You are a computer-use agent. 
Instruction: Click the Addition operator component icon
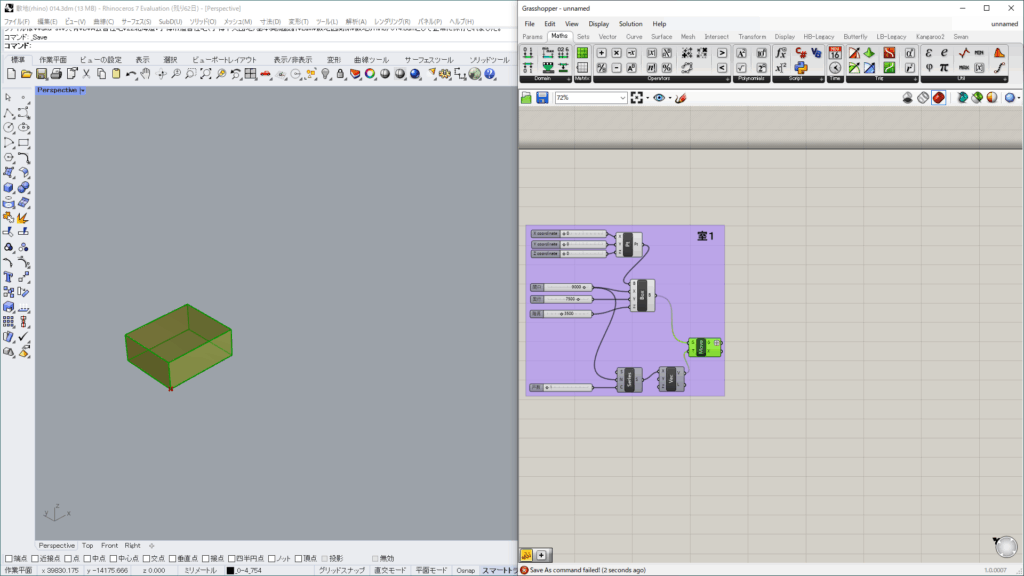click(x=601, y=52)
